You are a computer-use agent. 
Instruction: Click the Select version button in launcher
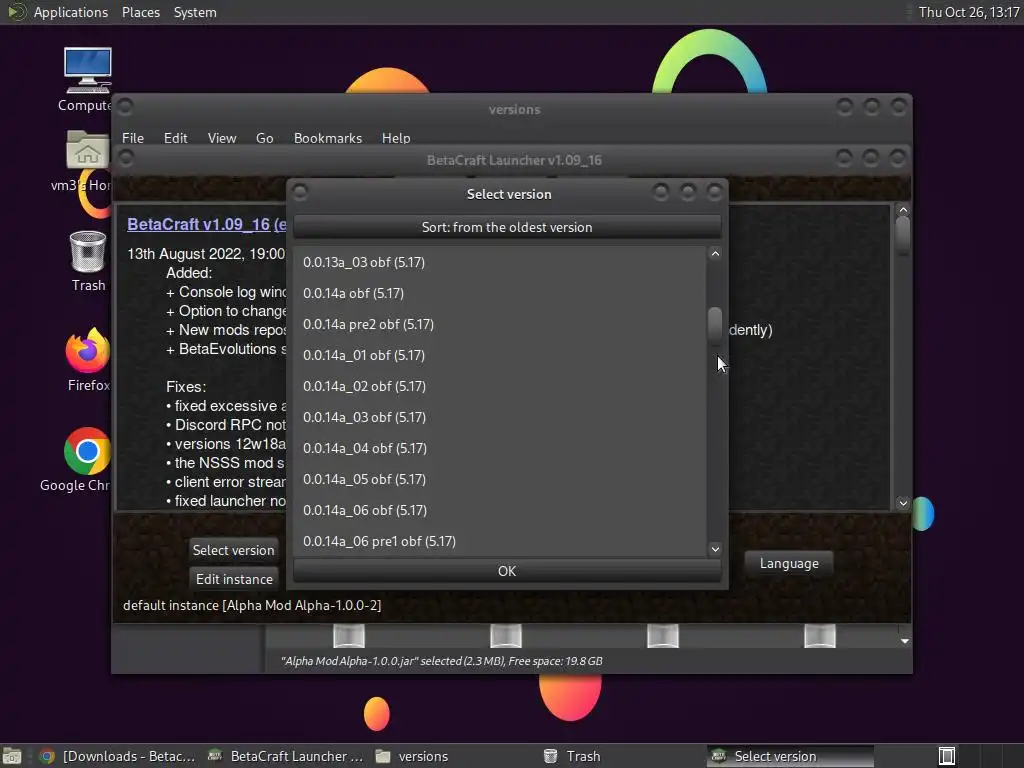point(233,550)
